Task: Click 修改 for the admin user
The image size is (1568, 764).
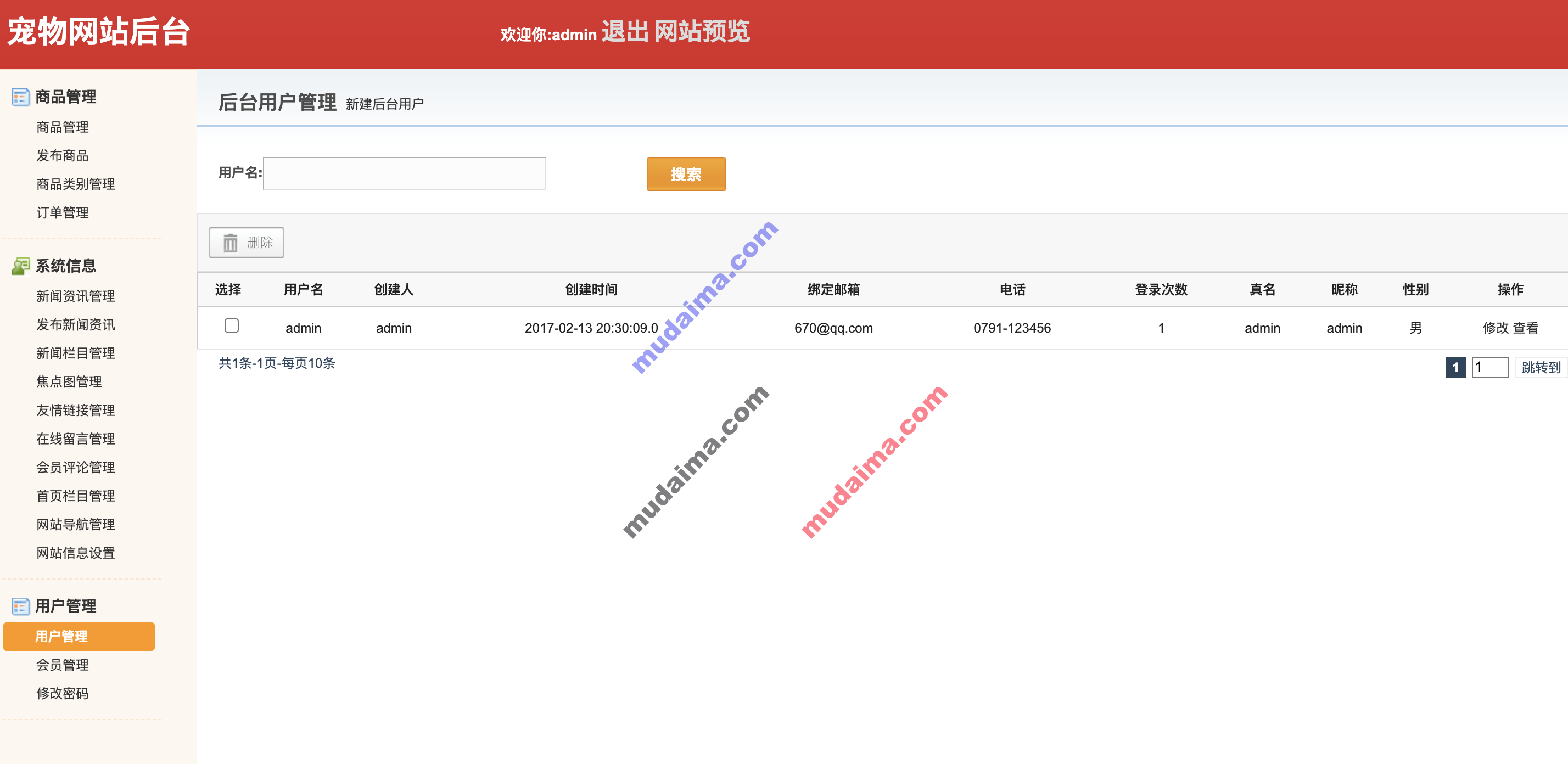Action: point(1496,328)
